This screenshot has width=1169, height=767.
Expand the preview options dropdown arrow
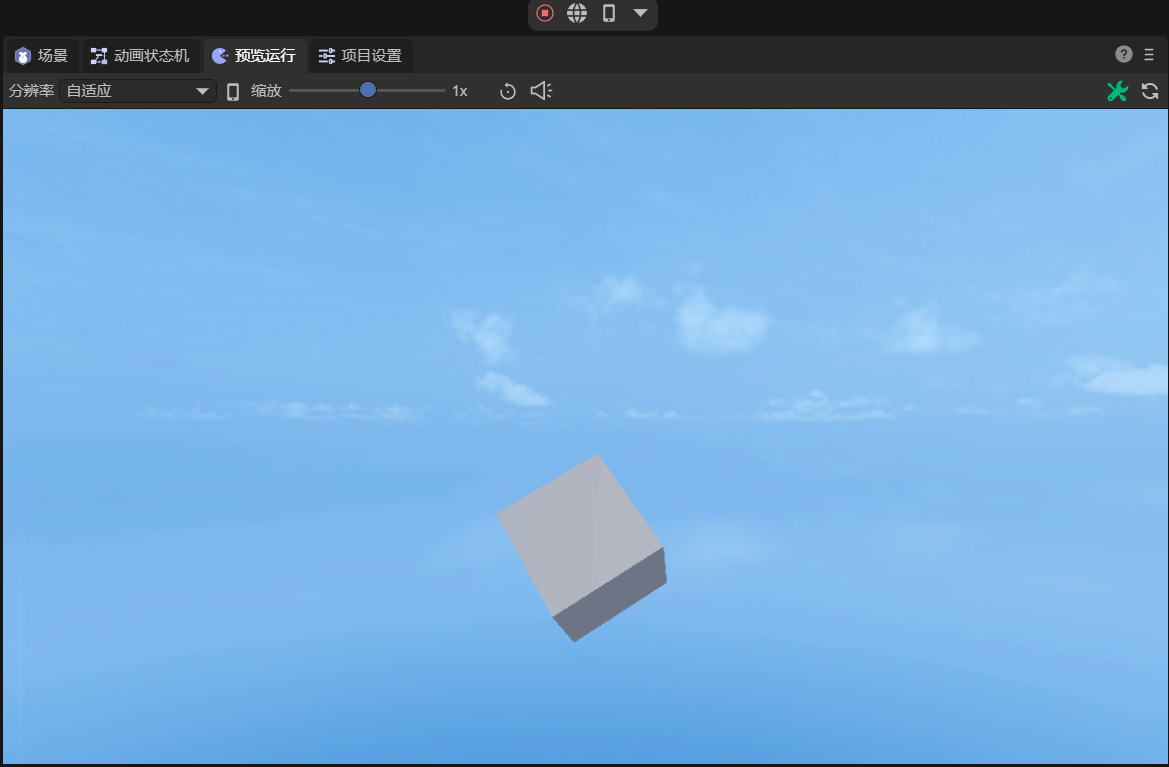[640, 13]
